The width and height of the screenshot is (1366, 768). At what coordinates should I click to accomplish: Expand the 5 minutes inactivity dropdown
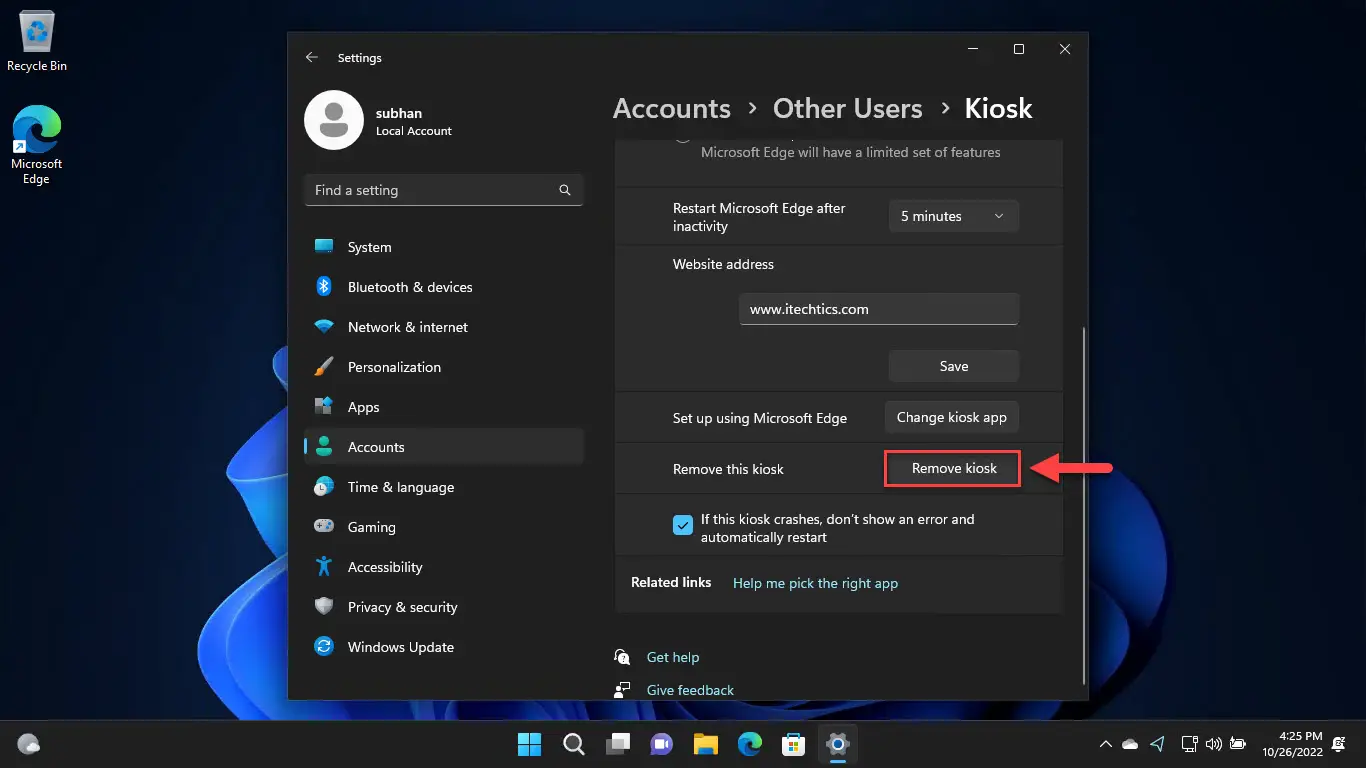tap(954, 216)
